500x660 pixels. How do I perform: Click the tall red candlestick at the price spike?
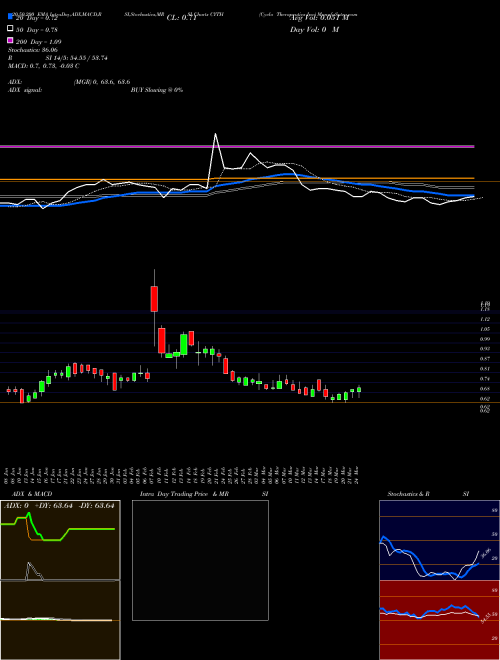(154, 299)
